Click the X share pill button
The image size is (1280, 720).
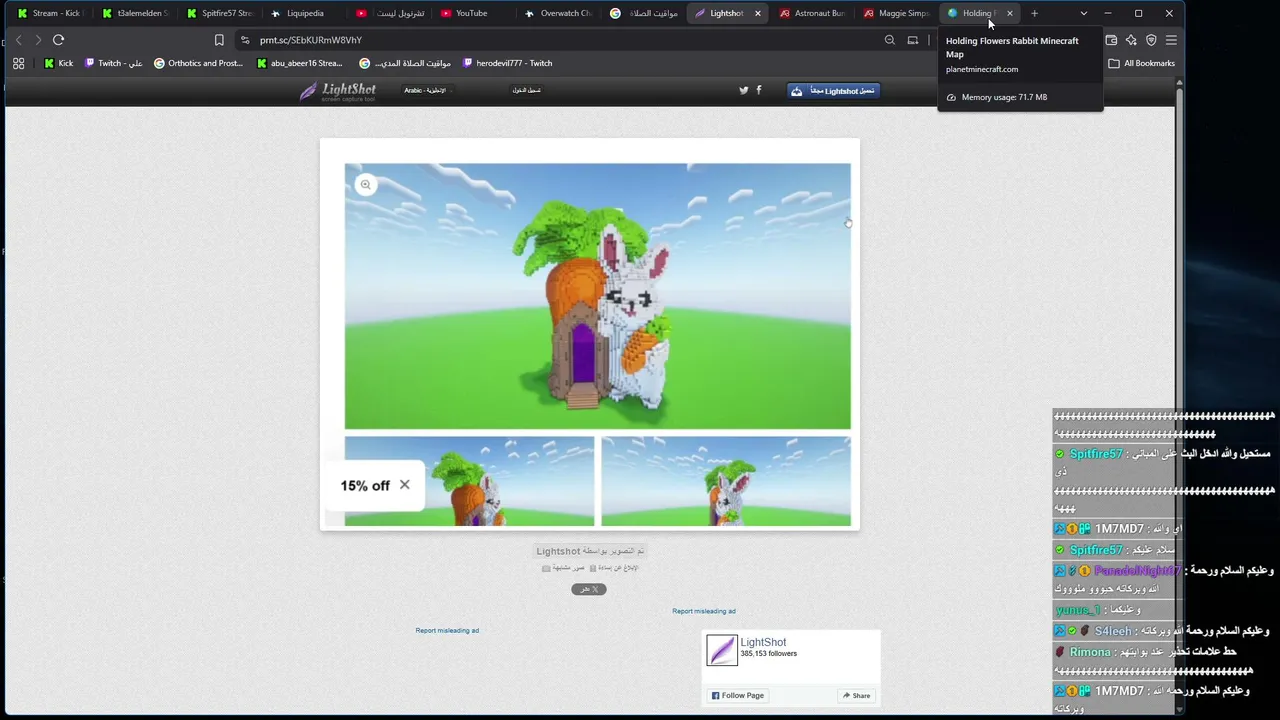(x=589, y=589)
